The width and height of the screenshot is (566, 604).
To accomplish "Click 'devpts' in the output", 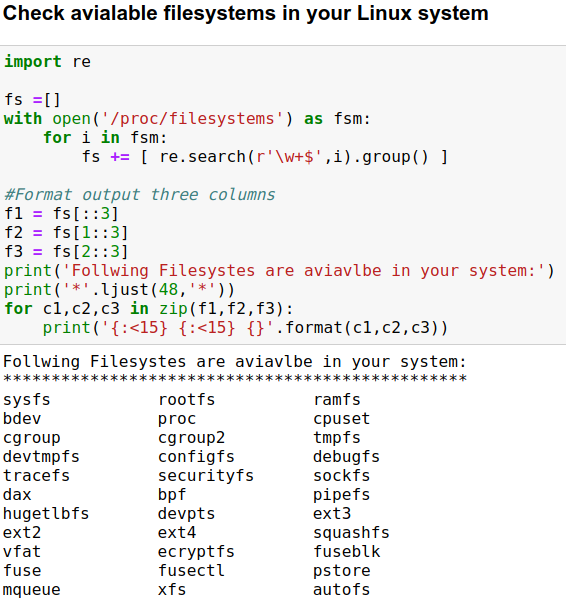I will (x=186, y=514).
